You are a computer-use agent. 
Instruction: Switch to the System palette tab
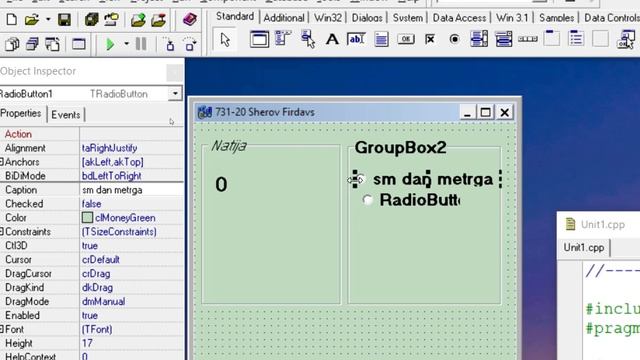(408, 18)
